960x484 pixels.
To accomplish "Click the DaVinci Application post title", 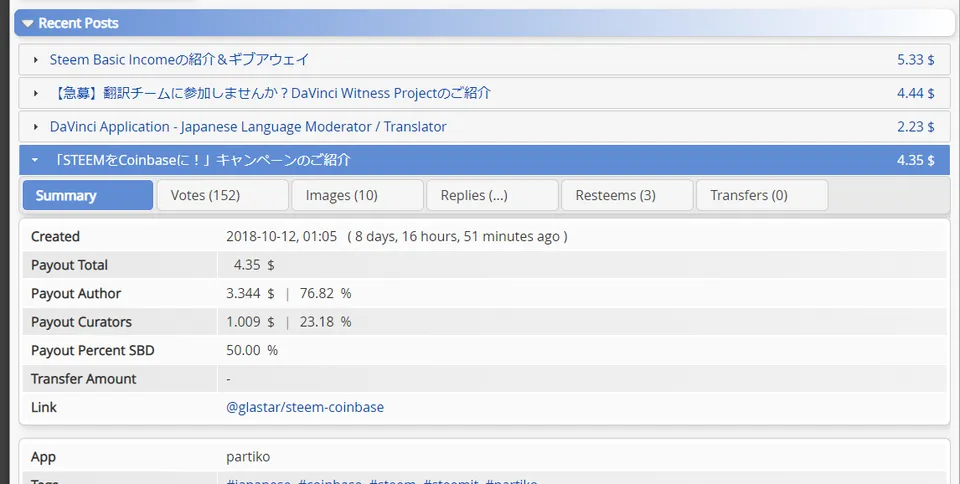I will (x=248, y=127).
